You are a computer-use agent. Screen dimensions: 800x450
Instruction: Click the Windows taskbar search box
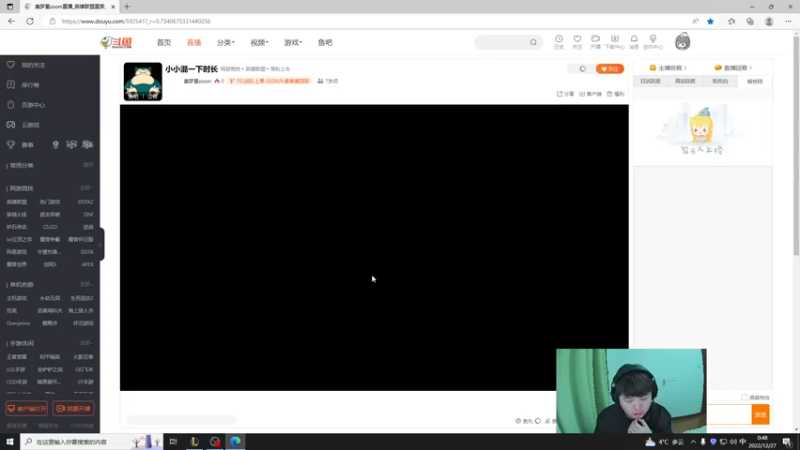pyautogui.click(x=91, y=441)
